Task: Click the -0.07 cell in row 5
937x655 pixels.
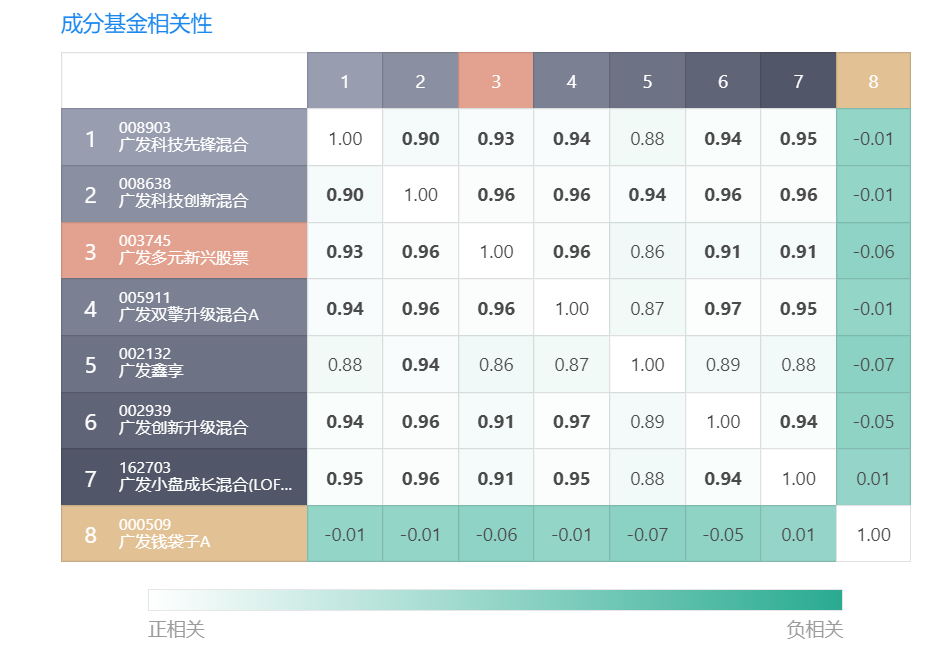Action: pos(873,365)
